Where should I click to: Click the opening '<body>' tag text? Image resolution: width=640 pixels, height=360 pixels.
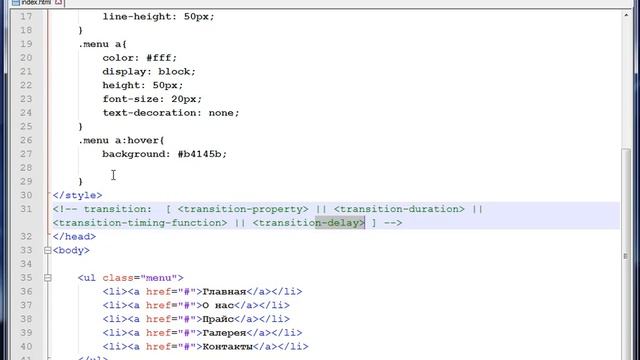[x=71, y=250]
